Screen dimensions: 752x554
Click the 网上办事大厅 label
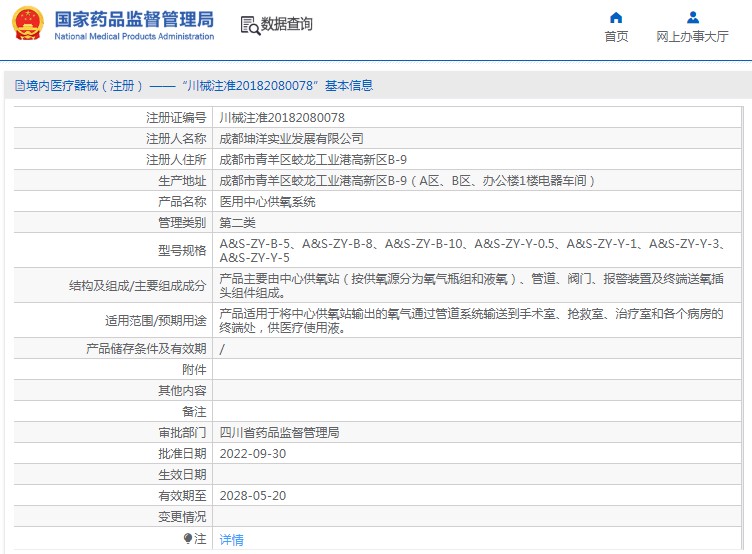(x=692, y=36)
